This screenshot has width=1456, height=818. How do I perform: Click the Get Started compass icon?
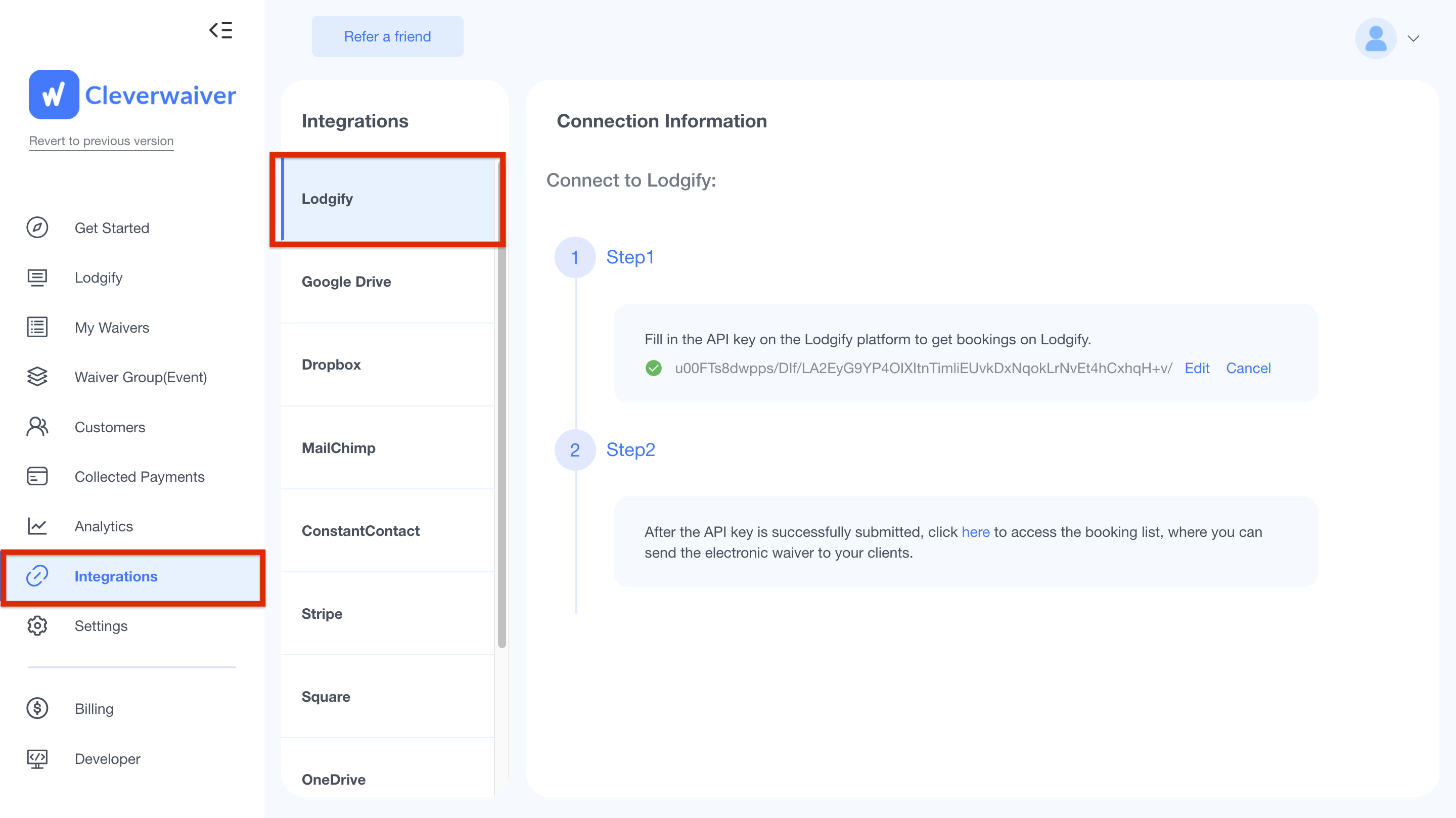pos(37,228)
